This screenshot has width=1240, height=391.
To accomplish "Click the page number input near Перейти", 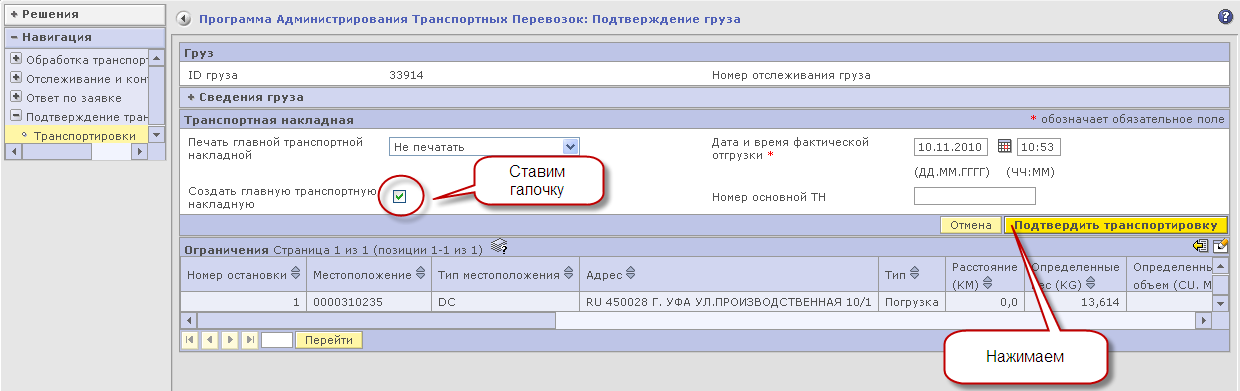I will 276,340.
